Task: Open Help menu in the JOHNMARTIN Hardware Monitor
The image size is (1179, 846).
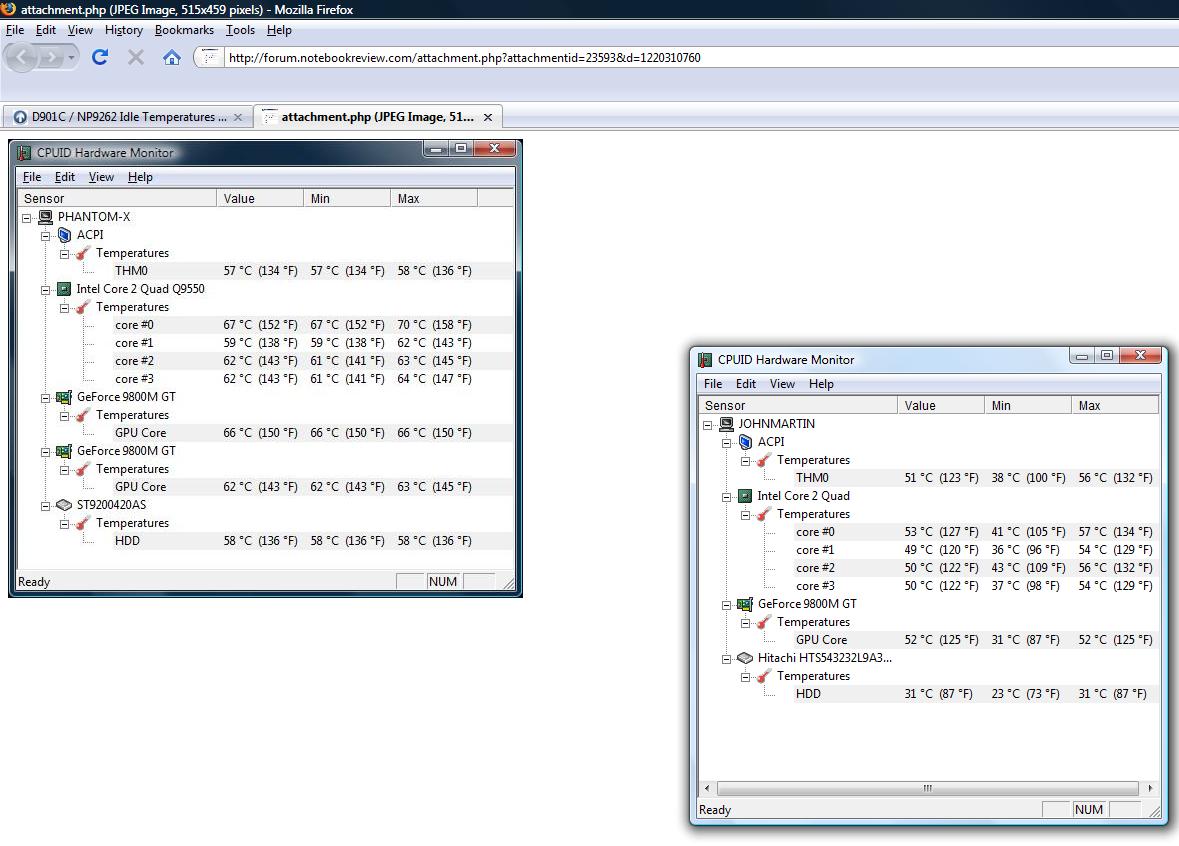Action: (x=821, y=384)
